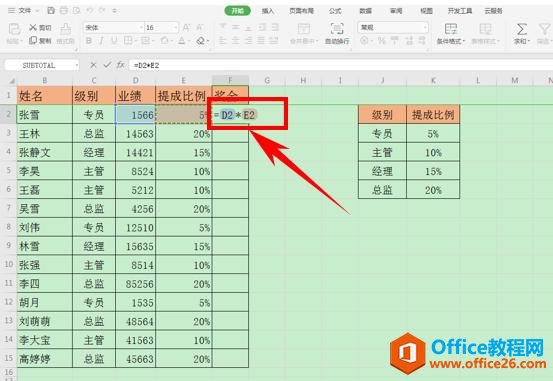
Task: Click the fill color bucket swatch
Action: pyautogui.click(x=164, y=41)
